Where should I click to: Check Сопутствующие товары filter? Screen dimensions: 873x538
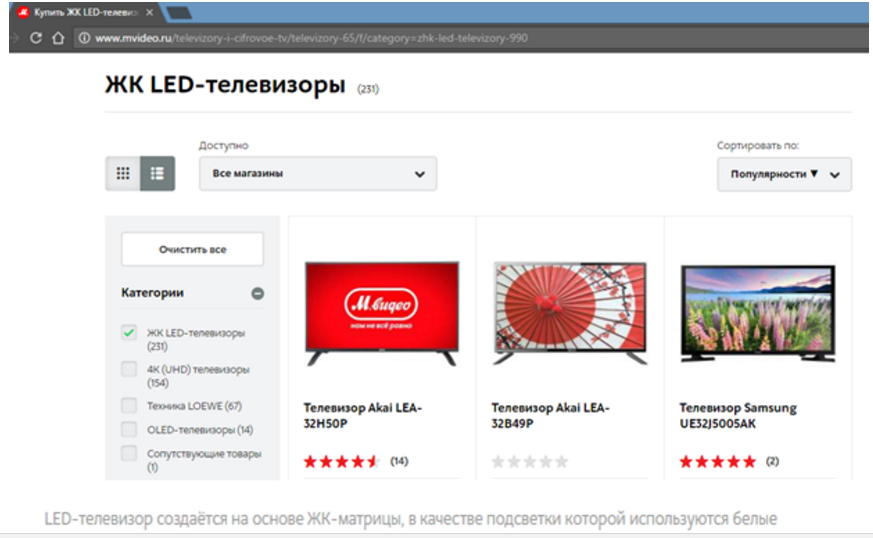point(129,453)
